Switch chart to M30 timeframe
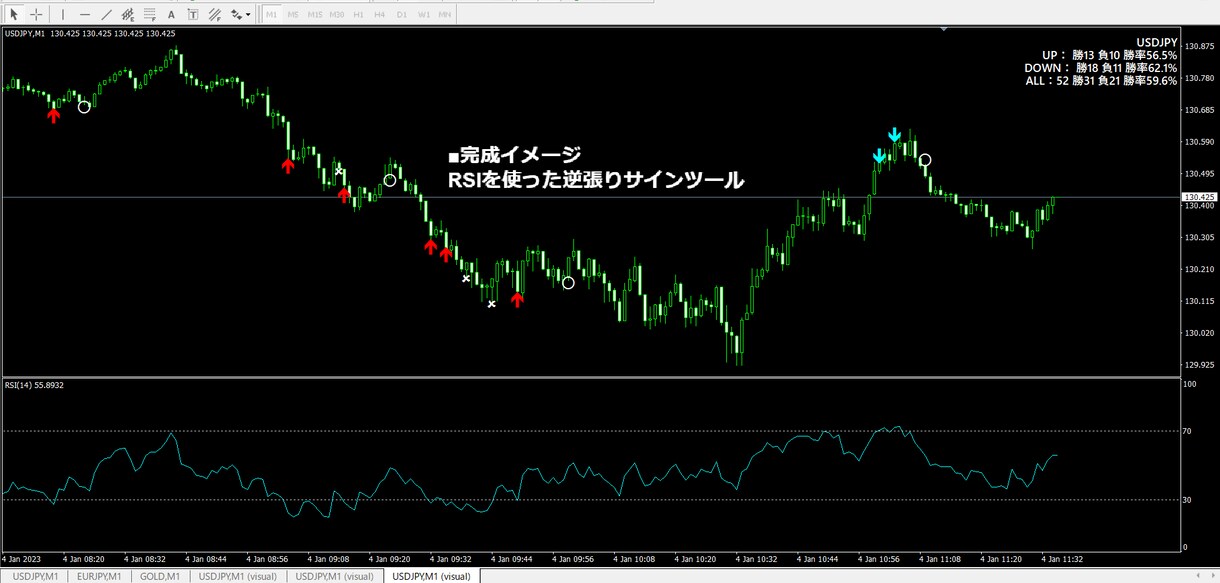This screenshot has height=583, width=1220. pos(338,15)
